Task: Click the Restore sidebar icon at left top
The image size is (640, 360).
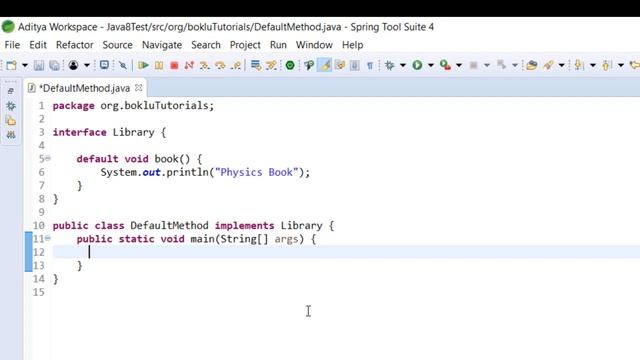Action: coord(11,91)
